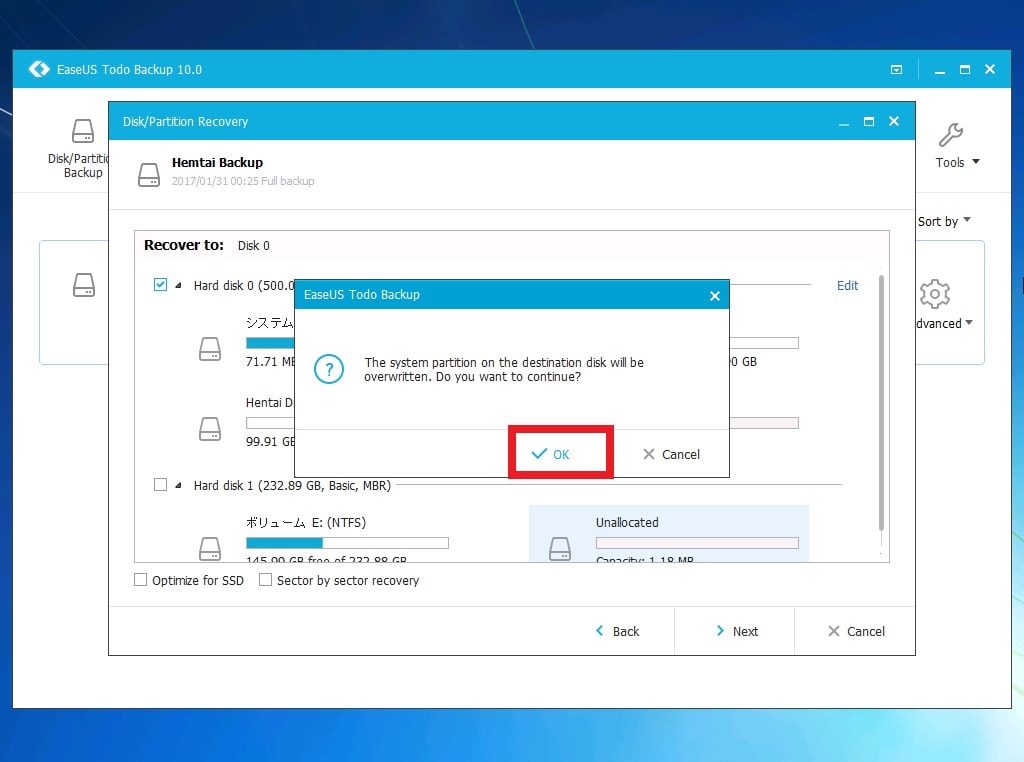The image size is (1024, 762).
Task: Click the 2017/01/31 Full backup text
Action: click(243, 181)
